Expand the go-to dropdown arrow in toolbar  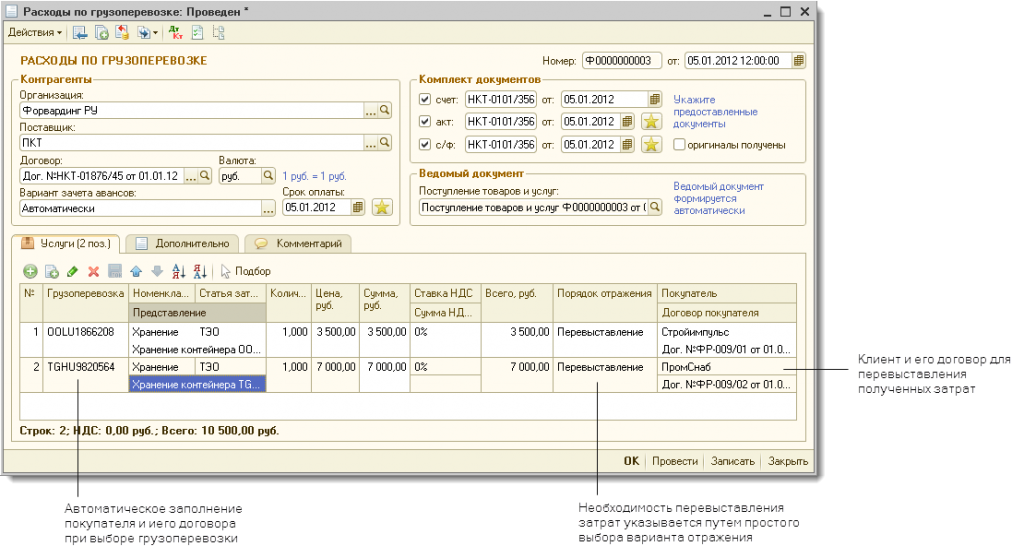[155, 33]
